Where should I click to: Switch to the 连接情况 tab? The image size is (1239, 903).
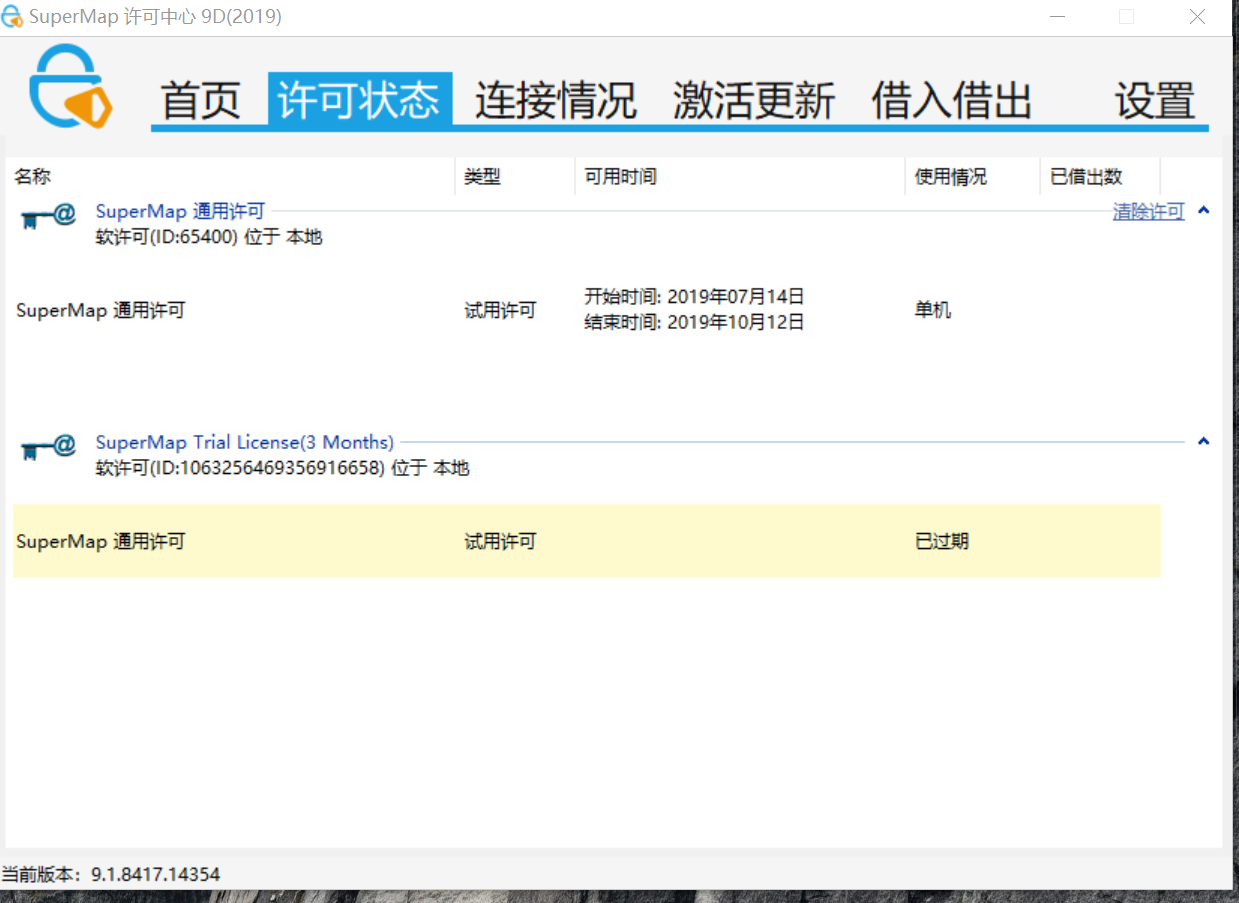[556, 100]
